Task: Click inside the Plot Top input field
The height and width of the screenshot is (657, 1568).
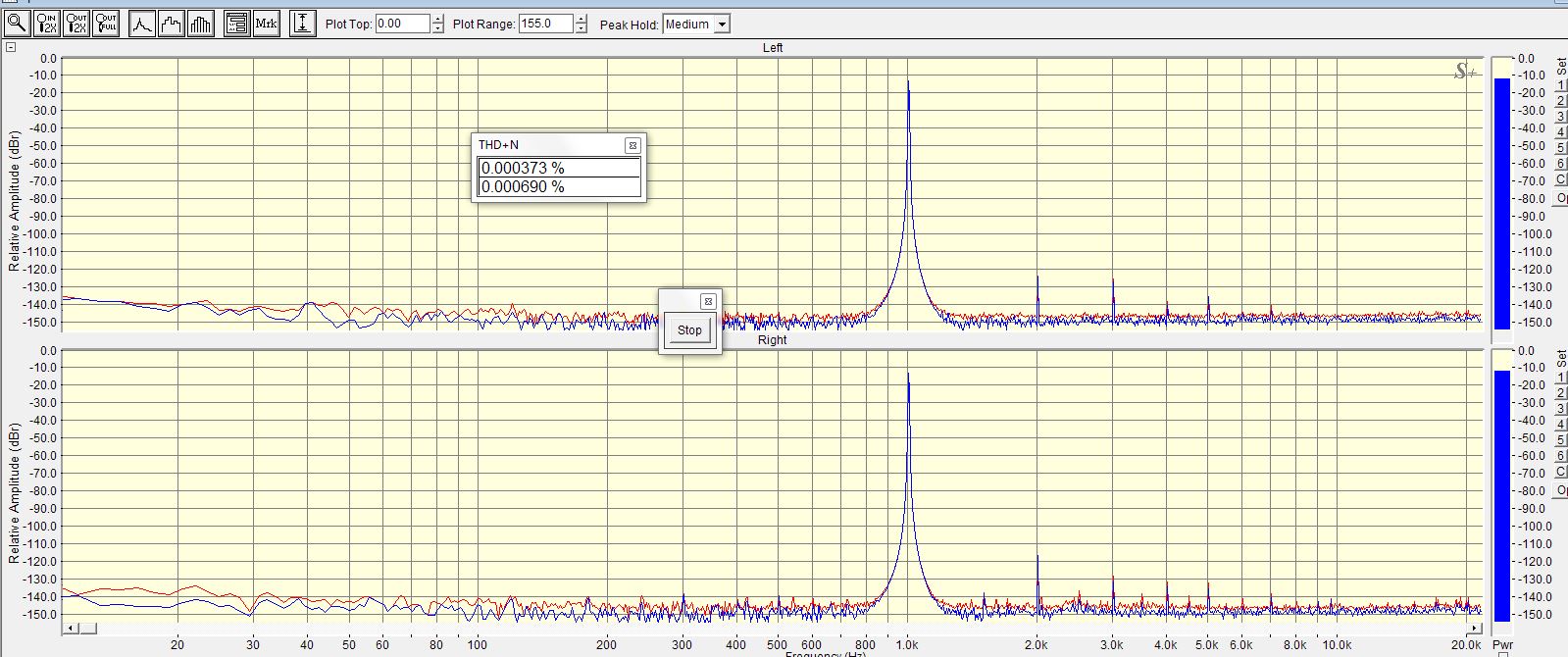Action: 402,24
